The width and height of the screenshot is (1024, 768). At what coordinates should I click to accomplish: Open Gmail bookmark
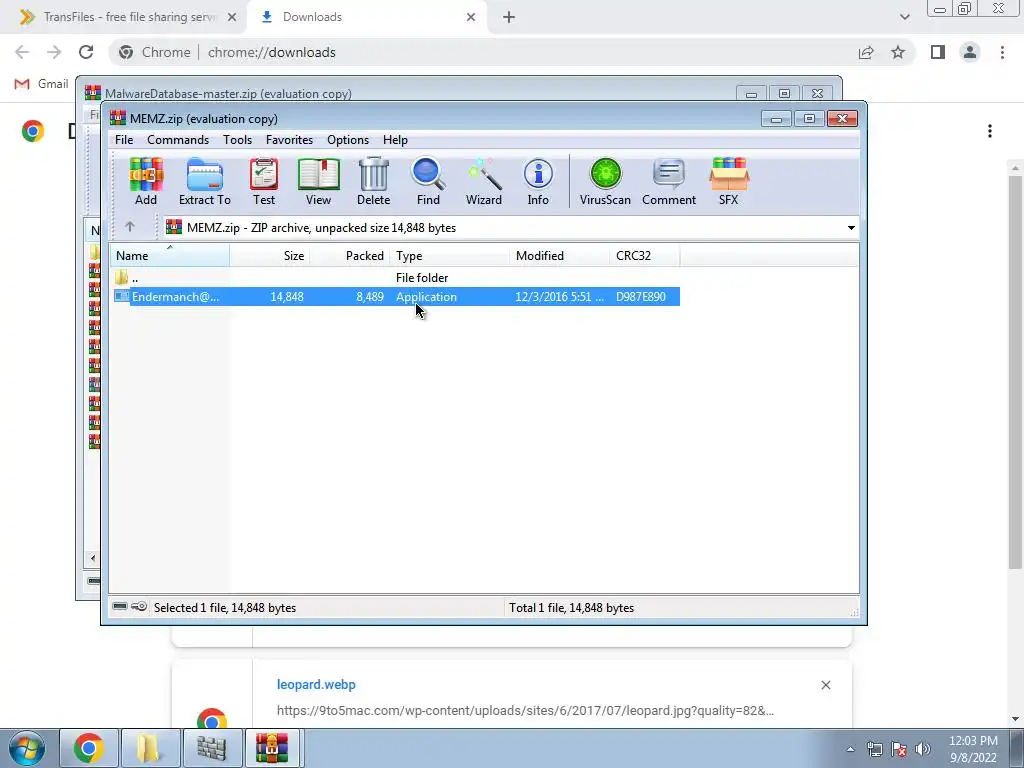point(41,84)
